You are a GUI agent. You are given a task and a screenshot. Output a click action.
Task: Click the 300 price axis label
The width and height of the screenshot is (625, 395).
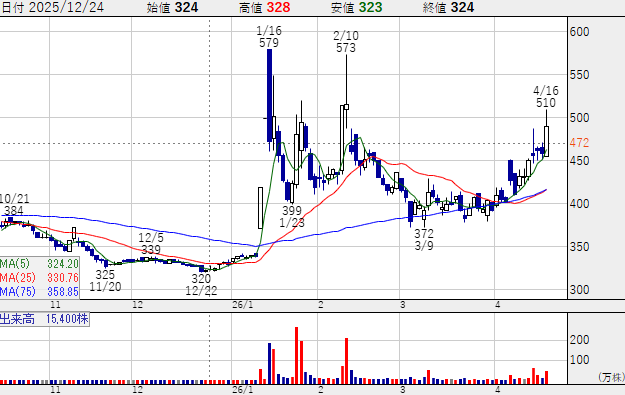tap(580, 290)
